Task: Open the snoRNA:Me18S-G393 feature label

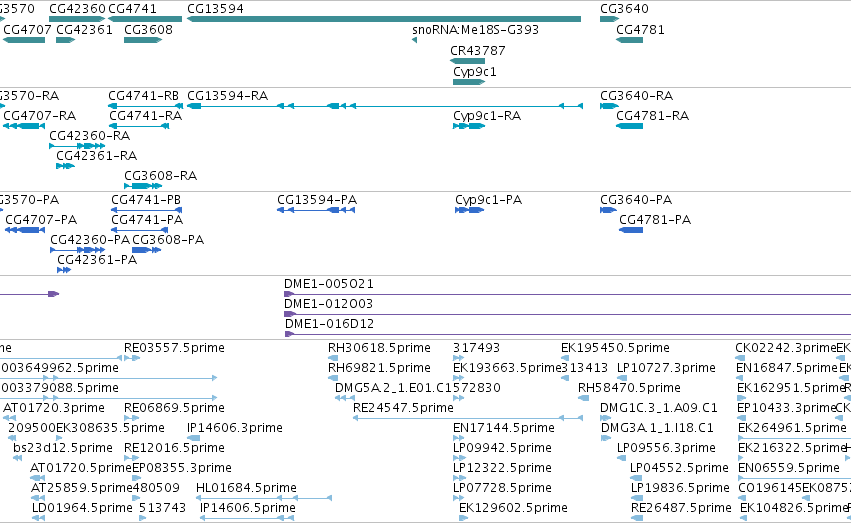Action: 475,29
